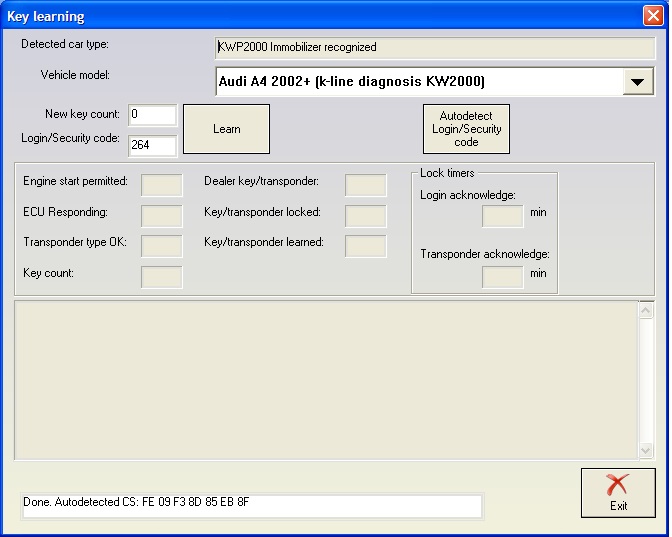Click the Key count indicator box
Viewport: 672px width, 537px height.
(162, 277)
